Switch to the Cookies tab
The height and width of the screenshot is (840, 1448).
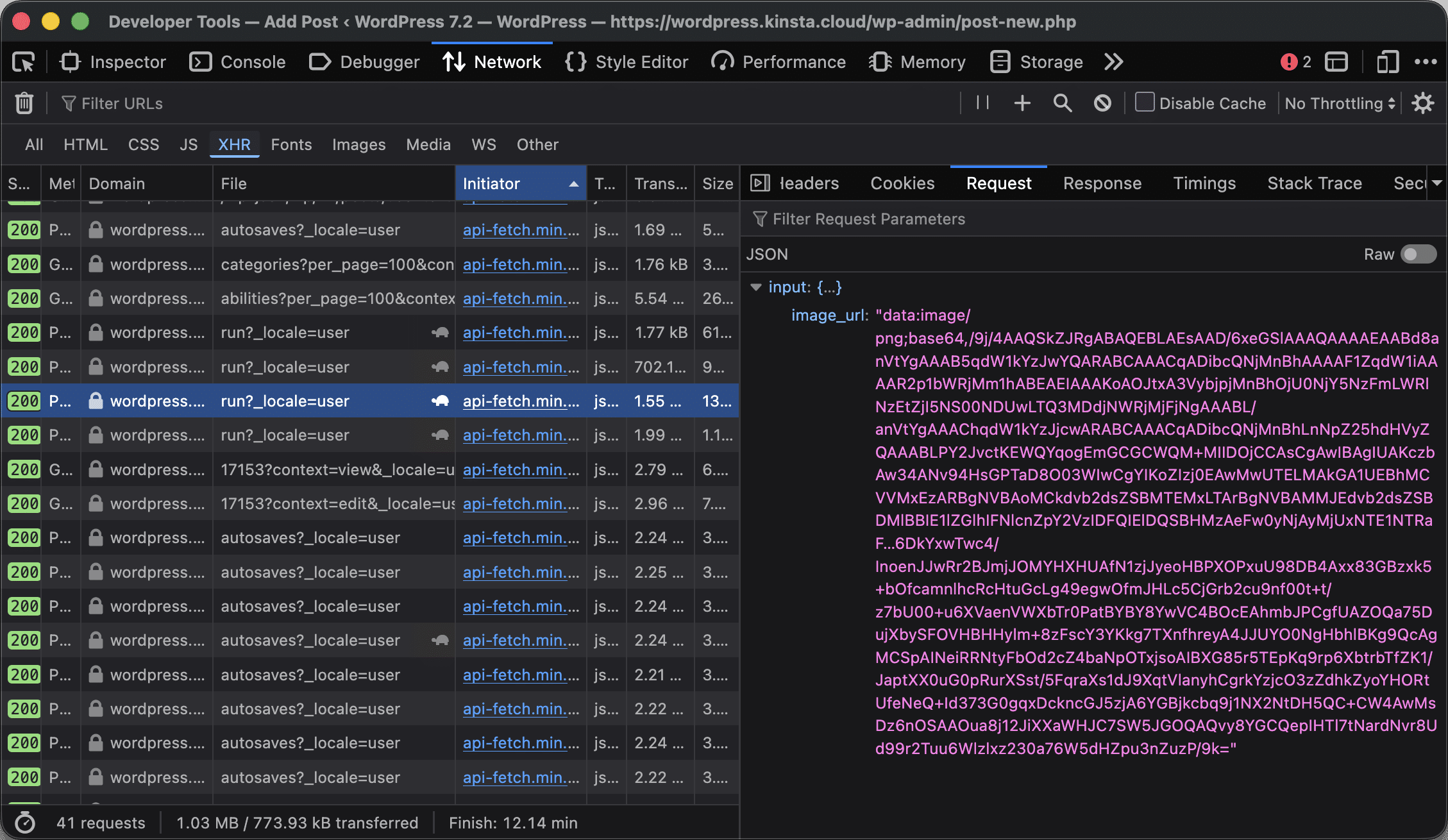click(902, 183)
